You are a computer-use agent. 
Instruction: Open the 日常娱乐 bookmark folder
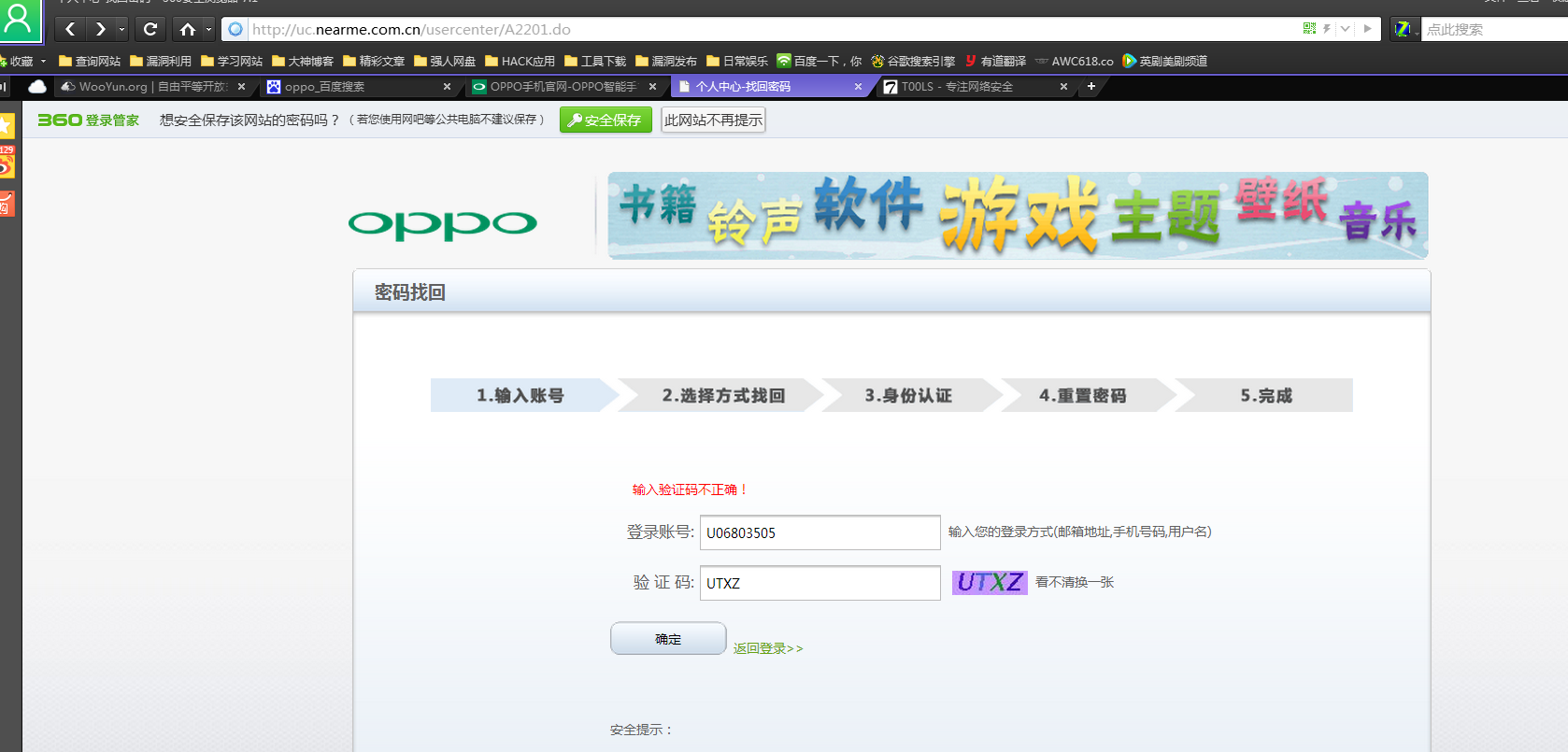pos(737,61)
